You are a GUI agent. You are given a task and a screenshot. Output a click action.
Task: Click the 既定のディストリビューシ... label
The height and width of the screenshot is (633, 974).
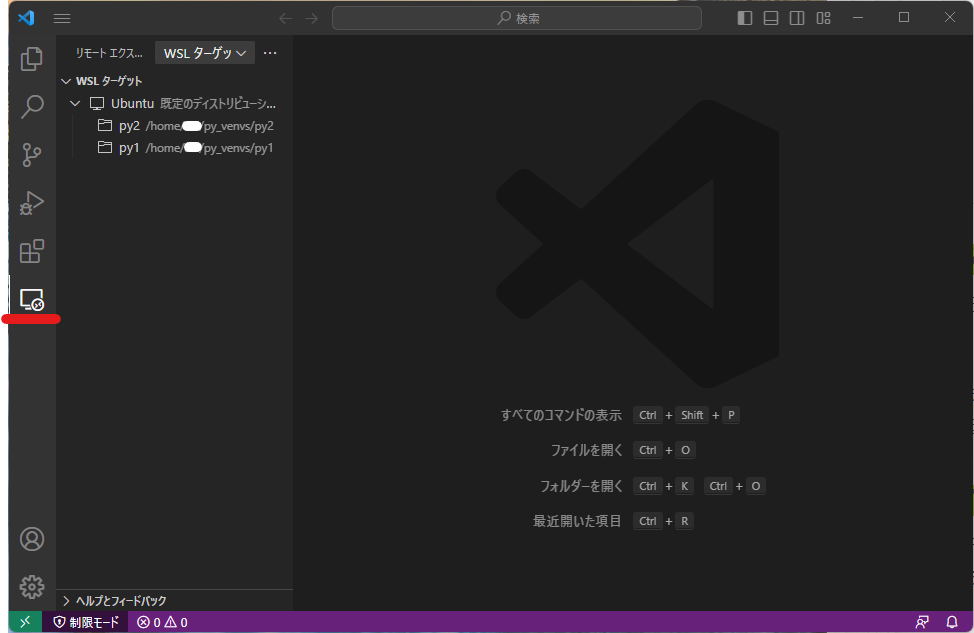[218, 104]
